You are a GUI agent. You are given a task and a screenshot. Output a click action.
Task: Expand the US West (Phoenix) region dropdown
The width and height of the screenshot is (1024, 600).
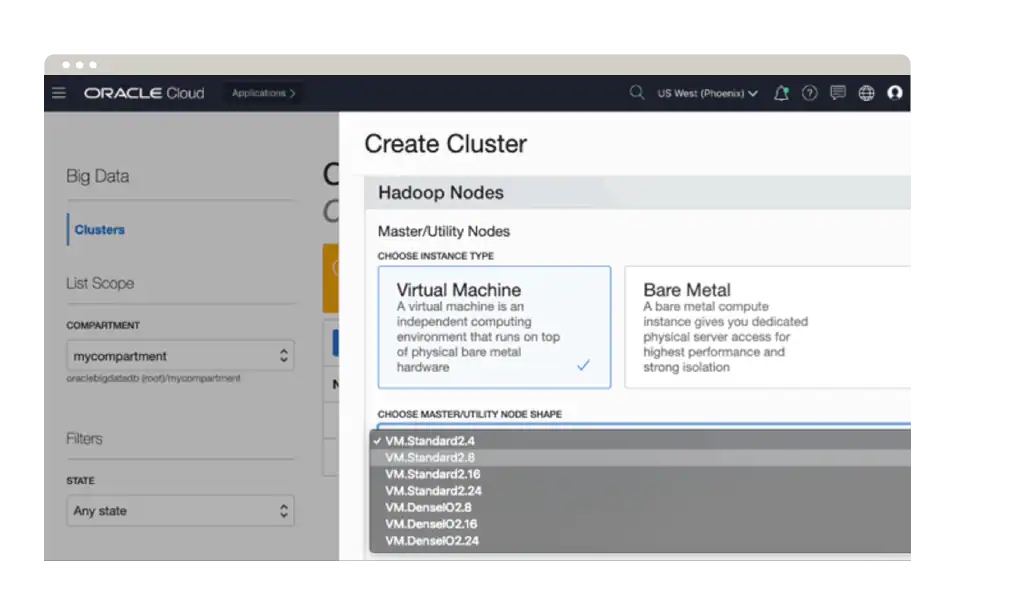[x=707, y=93]
